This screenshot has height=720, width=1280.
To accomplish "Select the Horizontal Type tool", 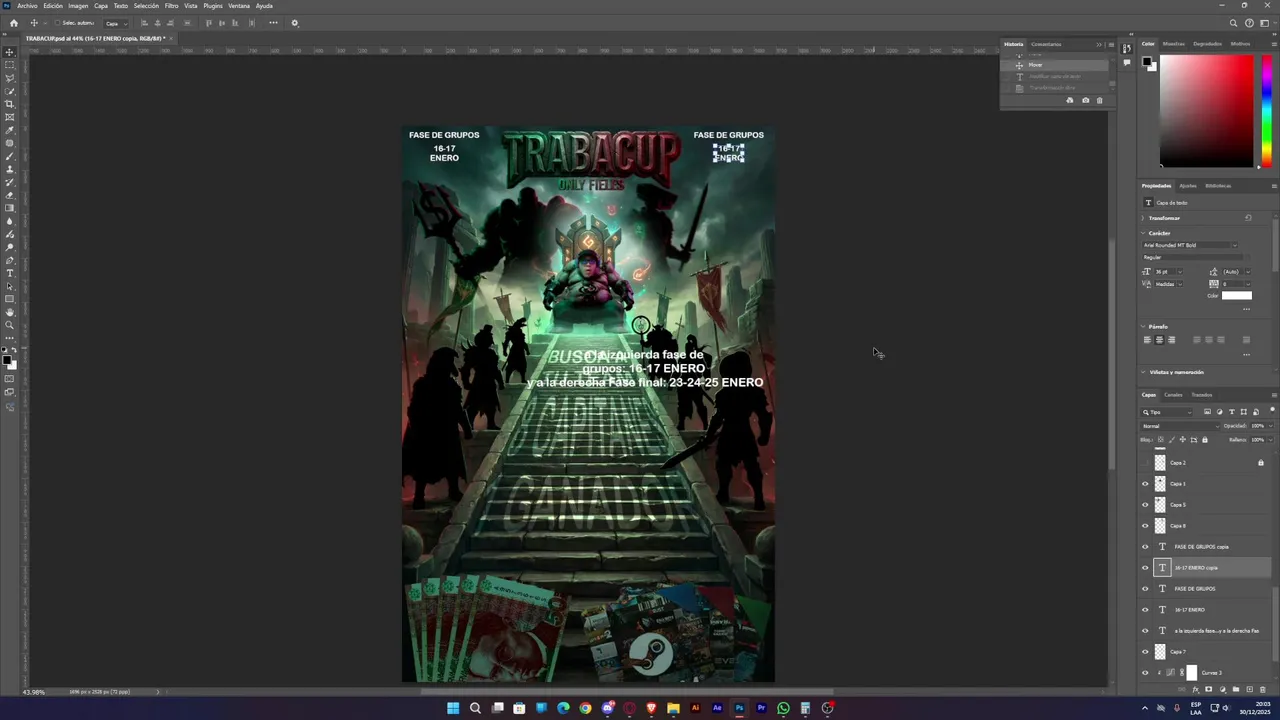I will [10, 273].
